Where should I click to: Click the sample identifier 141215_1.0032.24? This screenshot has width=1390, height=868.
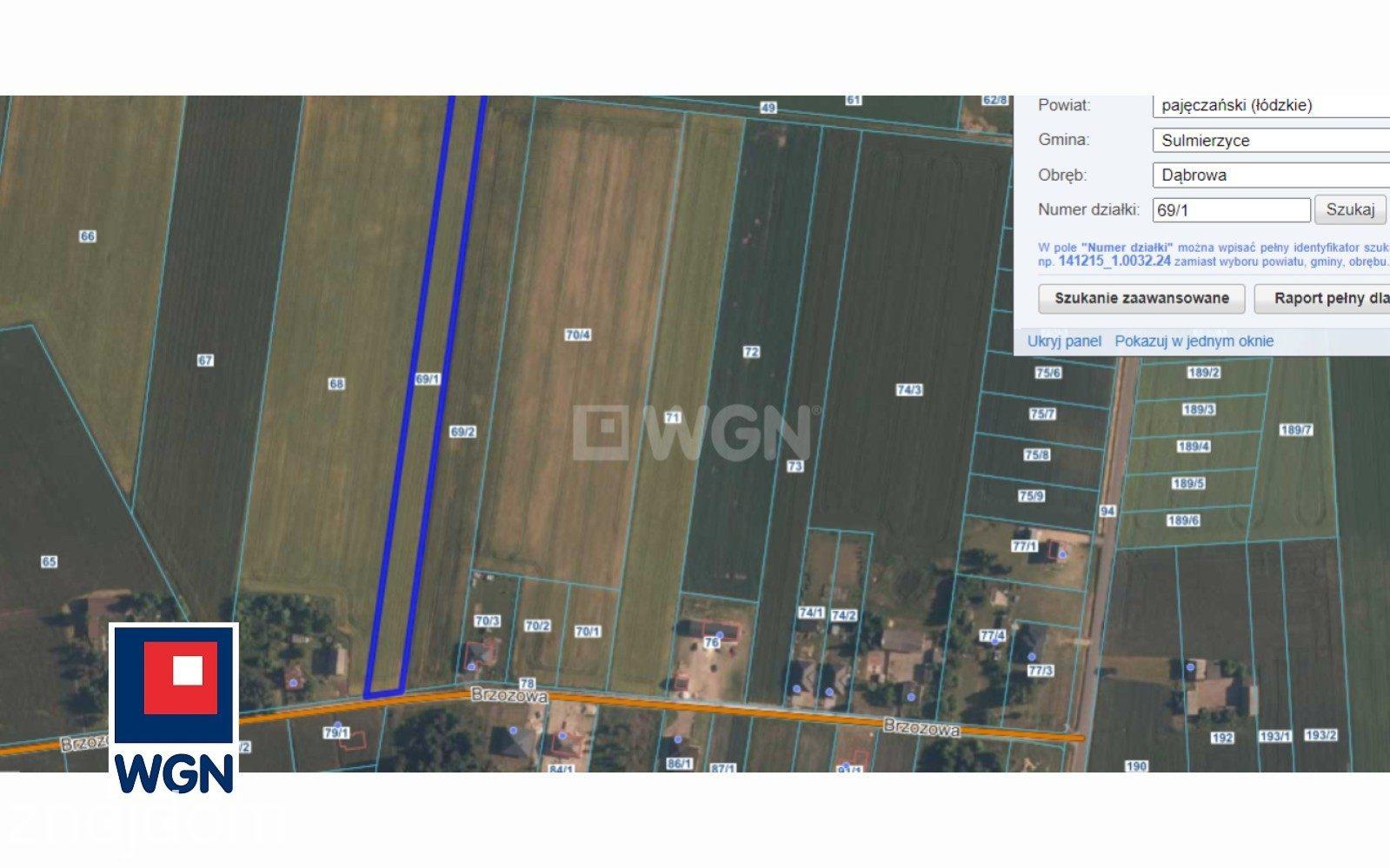[1114, 261]
